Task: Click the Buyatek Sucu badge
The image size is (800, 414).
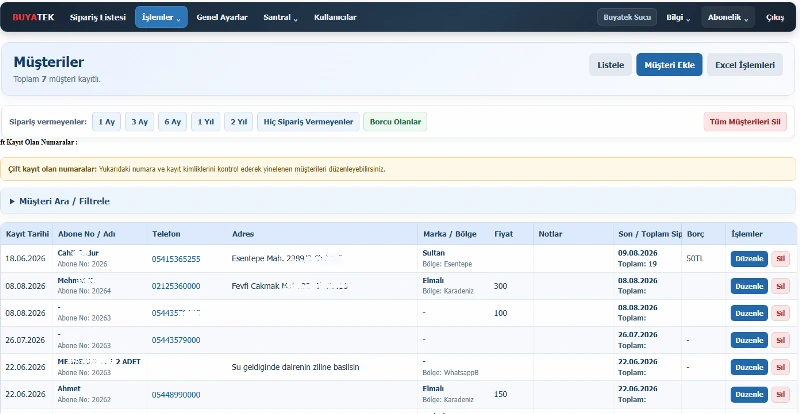Action: point(627,17)
